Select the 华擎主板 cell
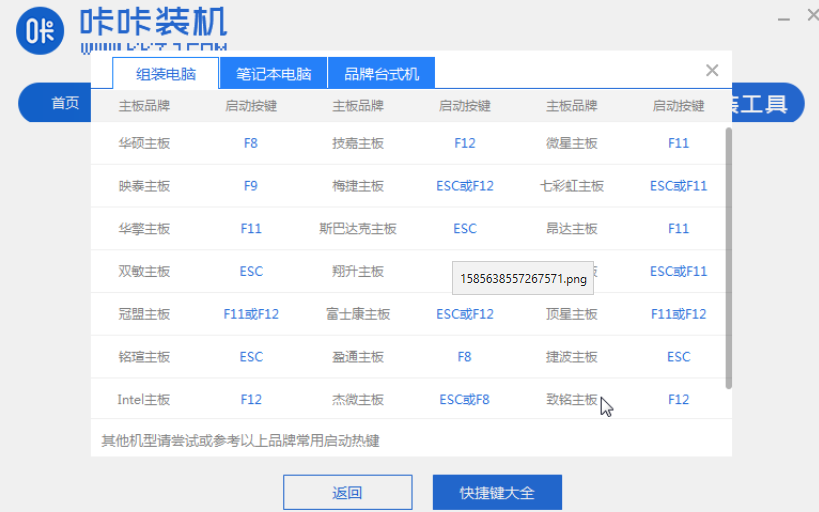Screen dimensions: 819x512 (x=144, y=229)
